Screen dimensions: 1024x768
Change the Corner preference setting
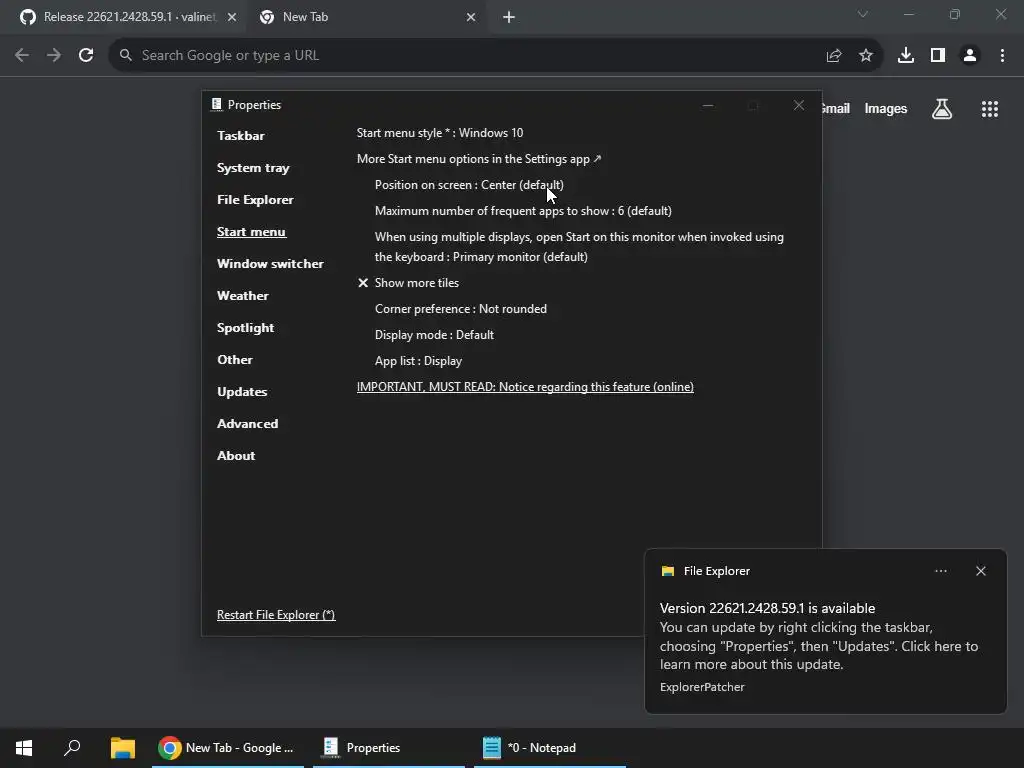(x=460, y=309)
